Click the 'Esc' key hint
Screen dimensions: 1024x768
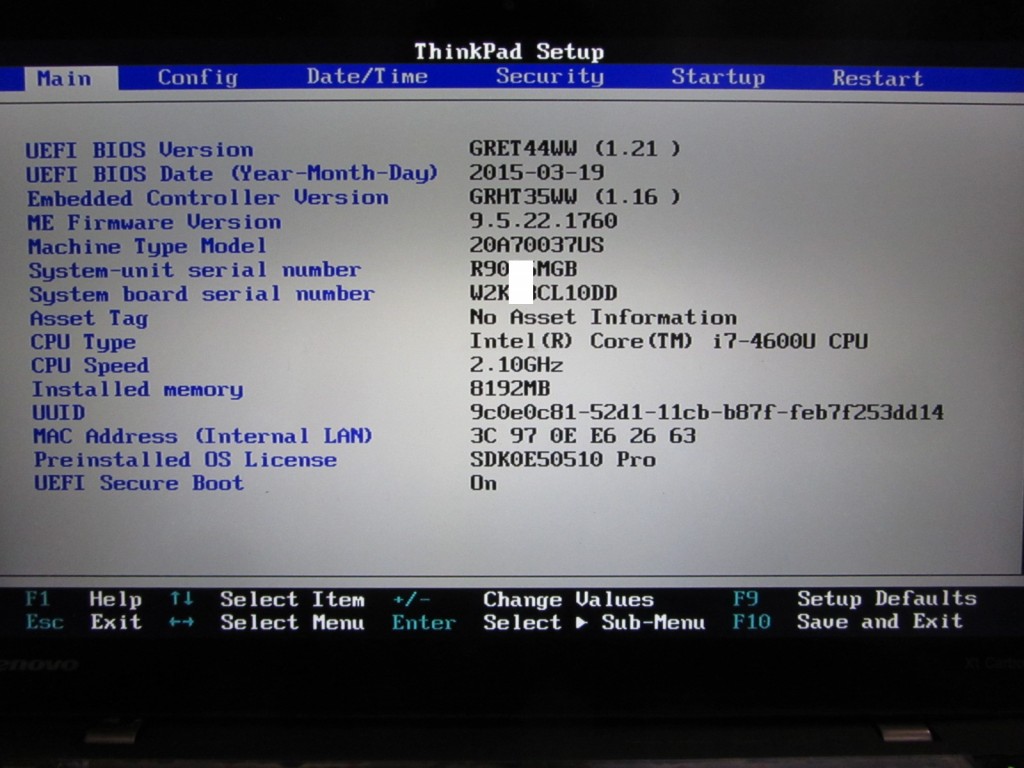44,622
